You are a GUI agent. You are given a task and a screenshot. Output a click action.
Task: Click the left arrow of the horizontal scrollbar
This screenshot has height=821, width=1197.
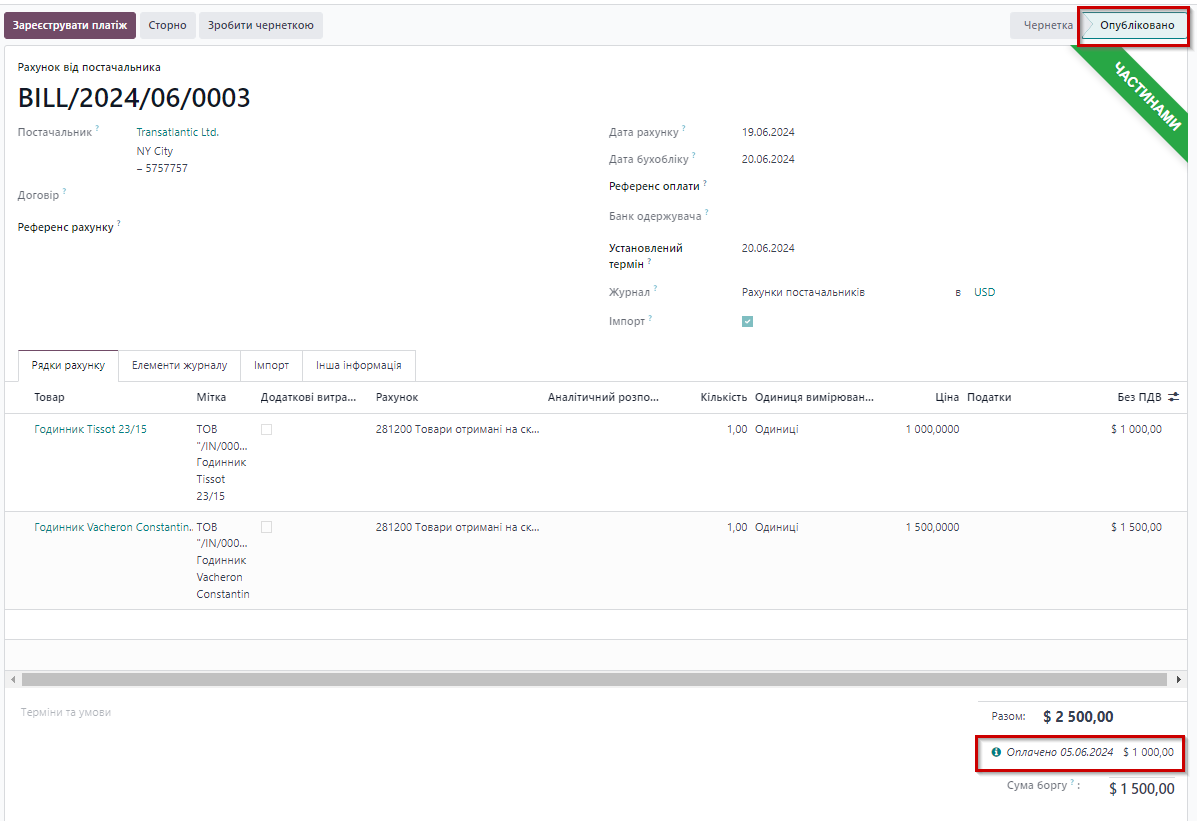pyautogui.click(x=13, y=679)
